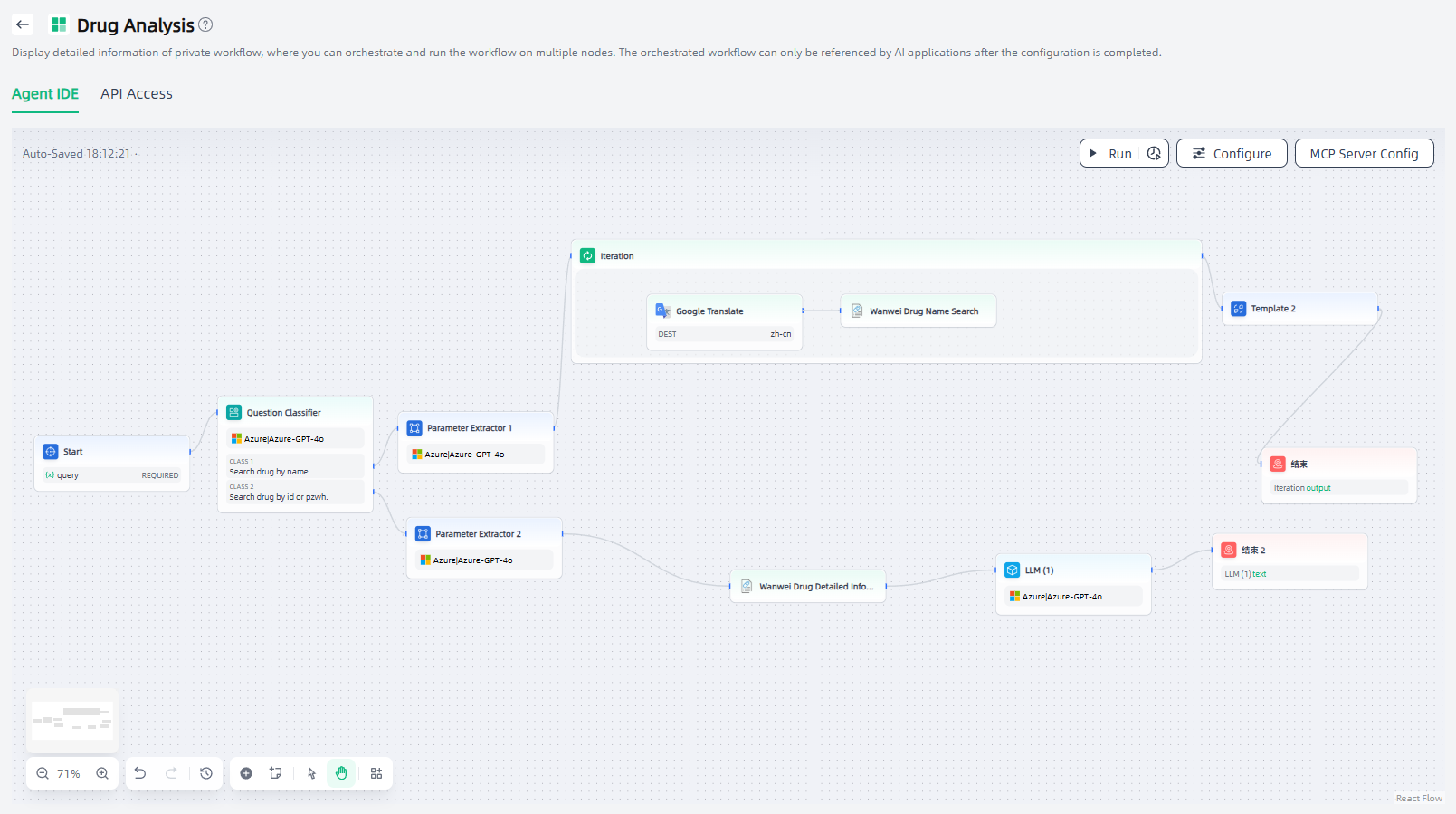
Task: Undo the last workflow change
Action: [x=140, y=773]
